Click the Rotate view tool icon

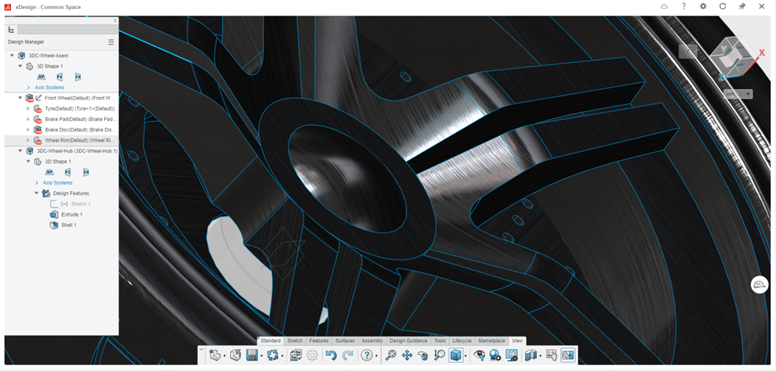pyautogui.click(x=423, y=355)
